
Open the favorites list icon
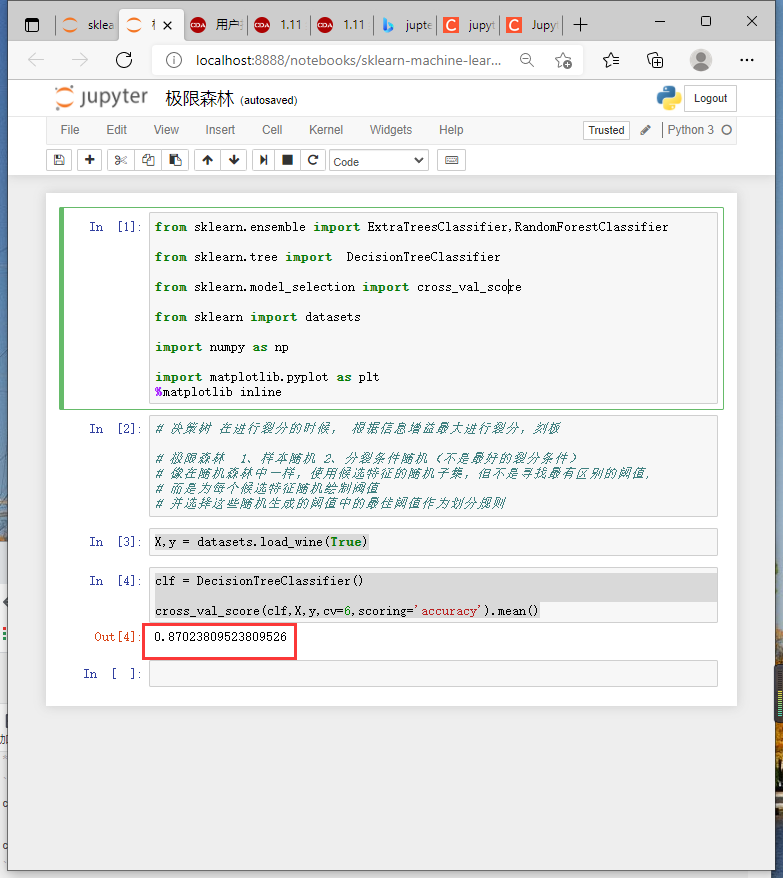(x=611, y=60)
